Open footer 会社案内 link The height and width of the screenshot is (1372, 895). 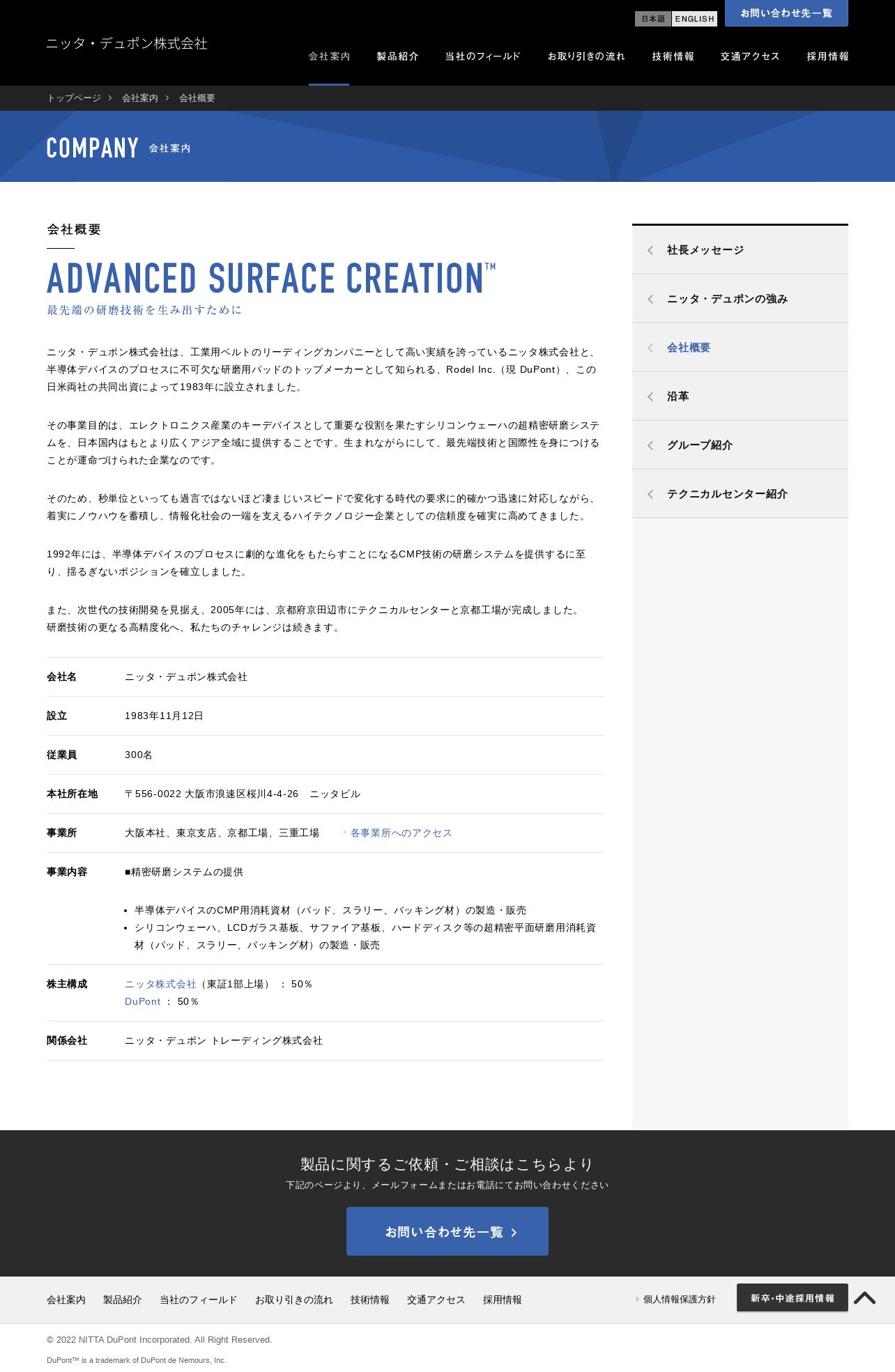[66, 1300]
